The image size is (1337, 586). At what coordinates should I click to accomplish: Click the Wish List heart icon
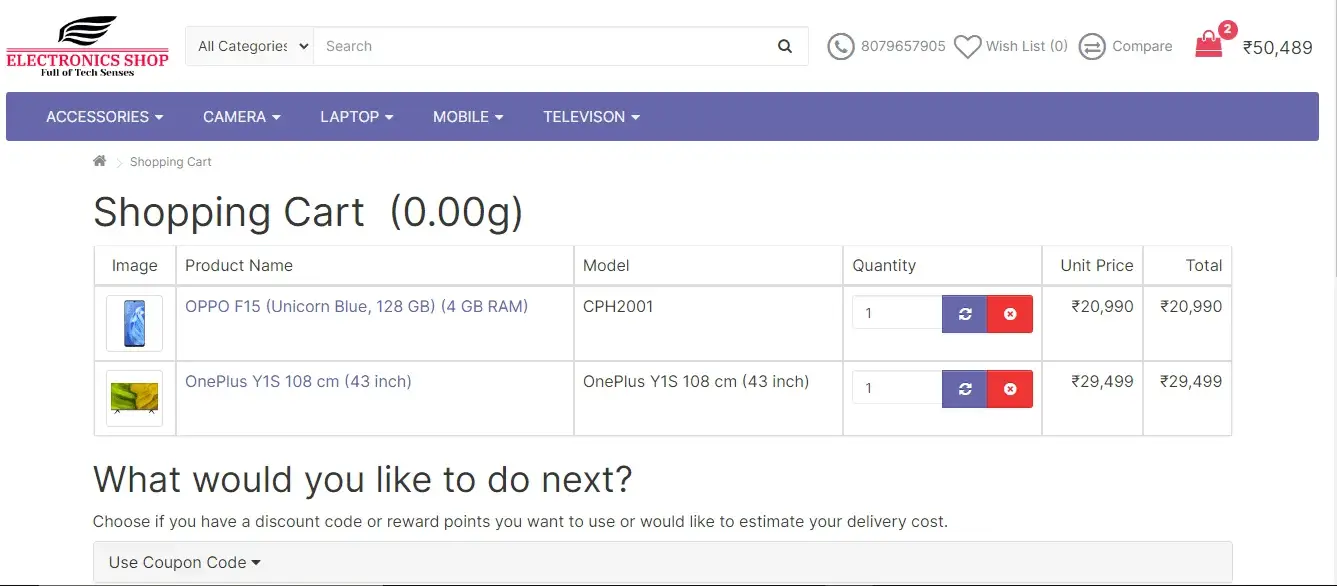[x=967, y=46]
